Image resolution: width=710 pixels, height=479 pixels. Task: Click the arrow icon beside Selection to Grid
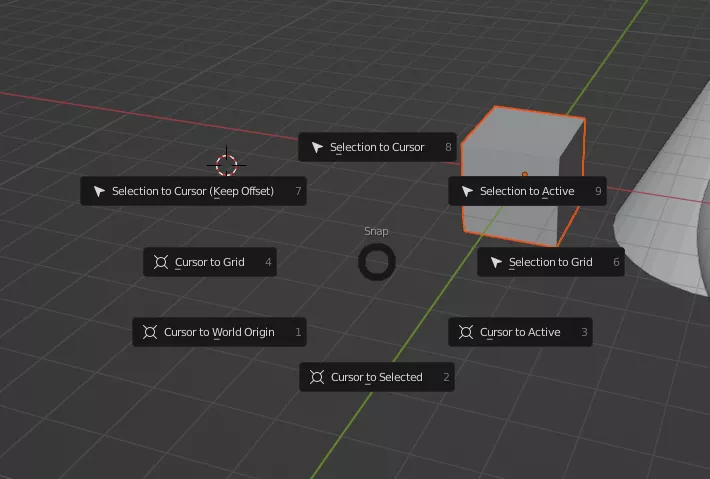496,262
